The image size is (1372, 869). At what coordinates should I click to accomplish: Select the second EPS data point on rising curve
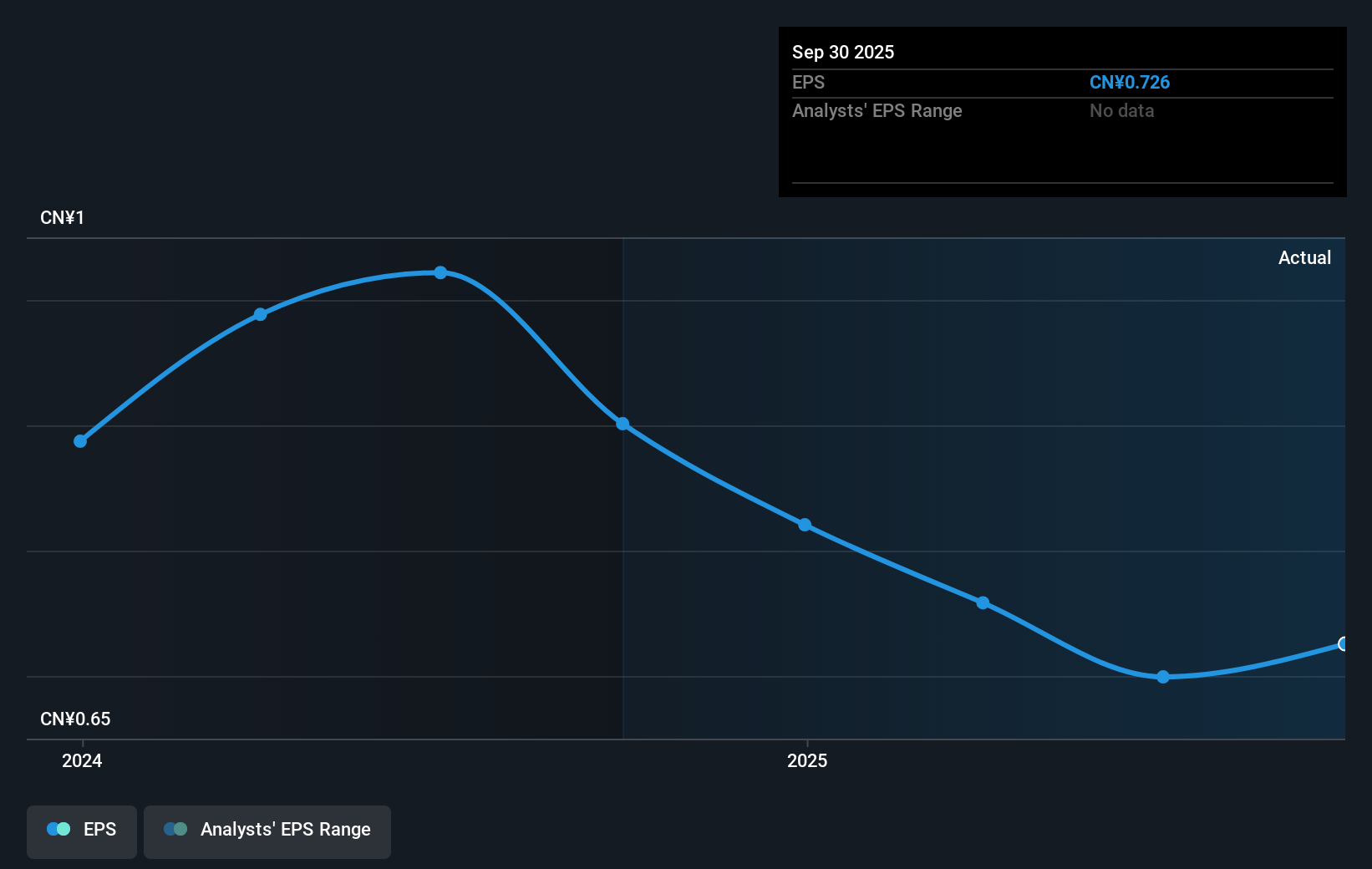261,314
